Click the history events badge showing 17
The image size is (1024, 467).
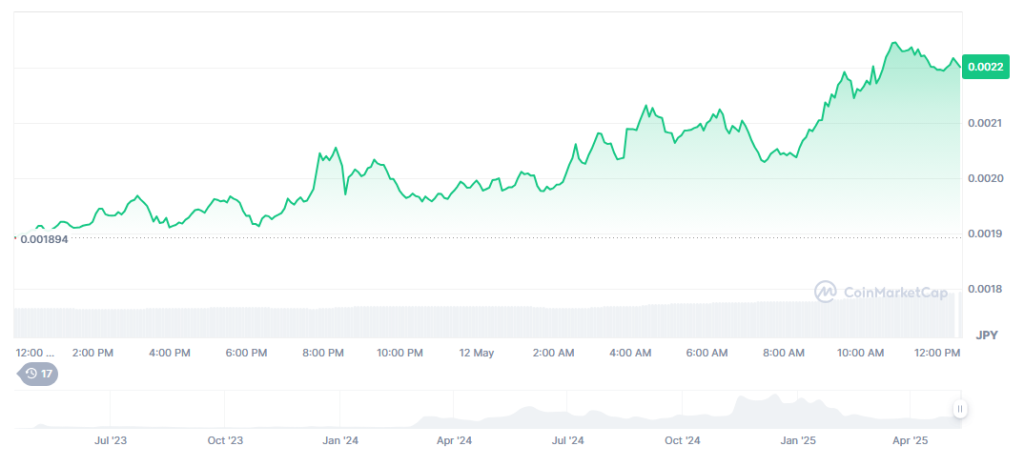[39, 374]
